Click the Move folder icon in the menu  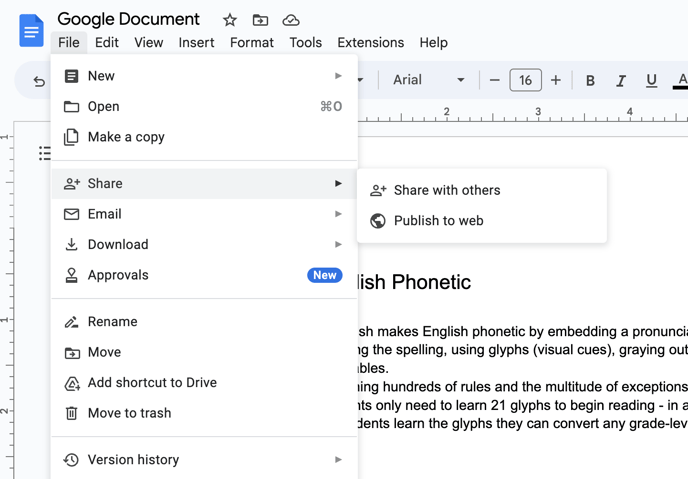click(x=72, y=353)
